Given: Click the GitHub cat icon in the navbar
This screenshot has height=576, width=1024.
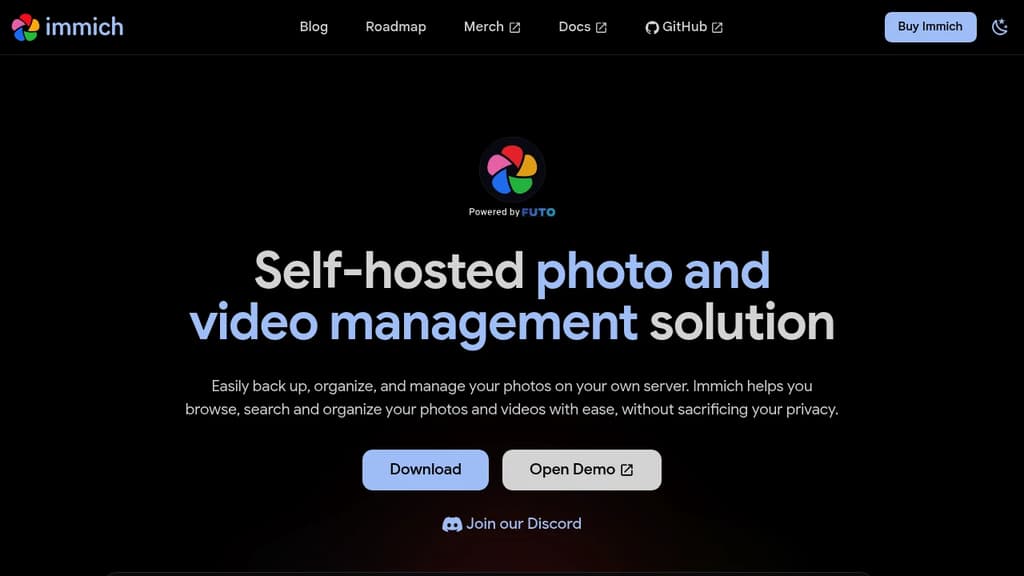Looking at the screenshot, I should point(653,27).
